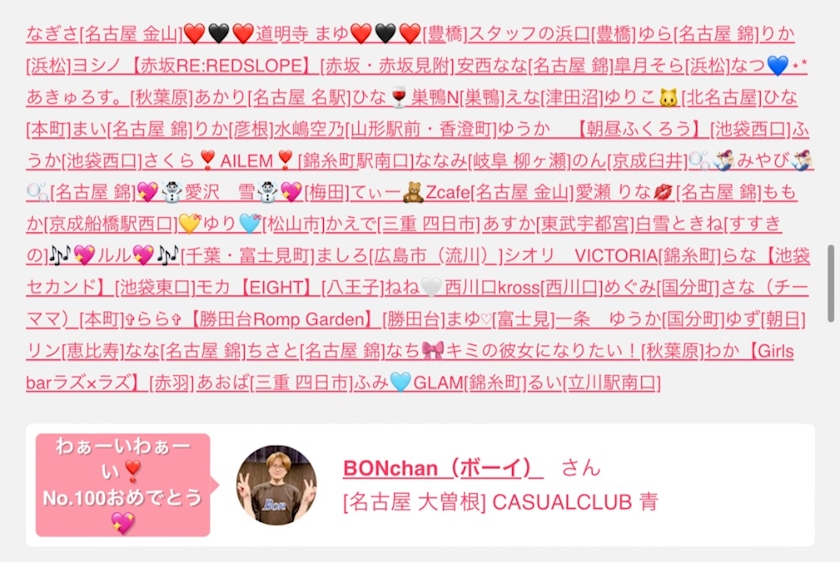Open the 【赤坂RE:REDSLOPE】 link

pos(220,66)
